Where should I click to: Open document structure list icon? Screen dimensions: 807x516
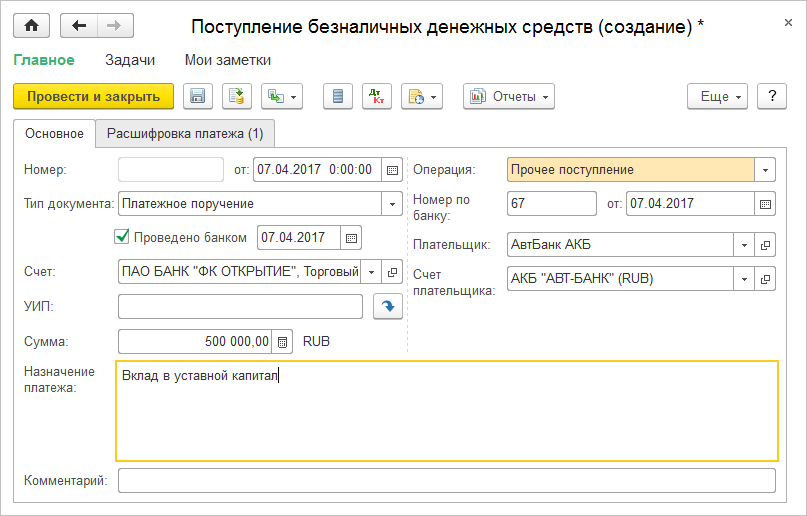(338, 96)
